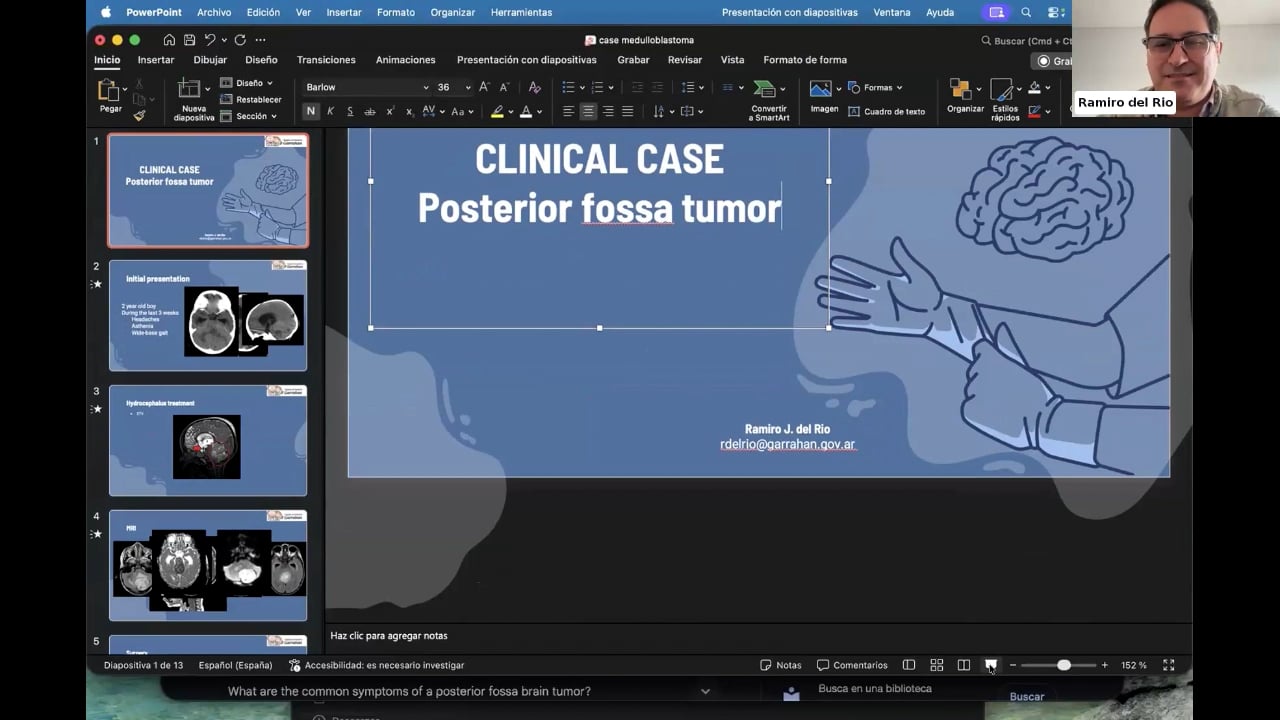Decrease font size with smaller A icon
The height and width of the screenshot is (720, 1280).
(x=504, y=87)
